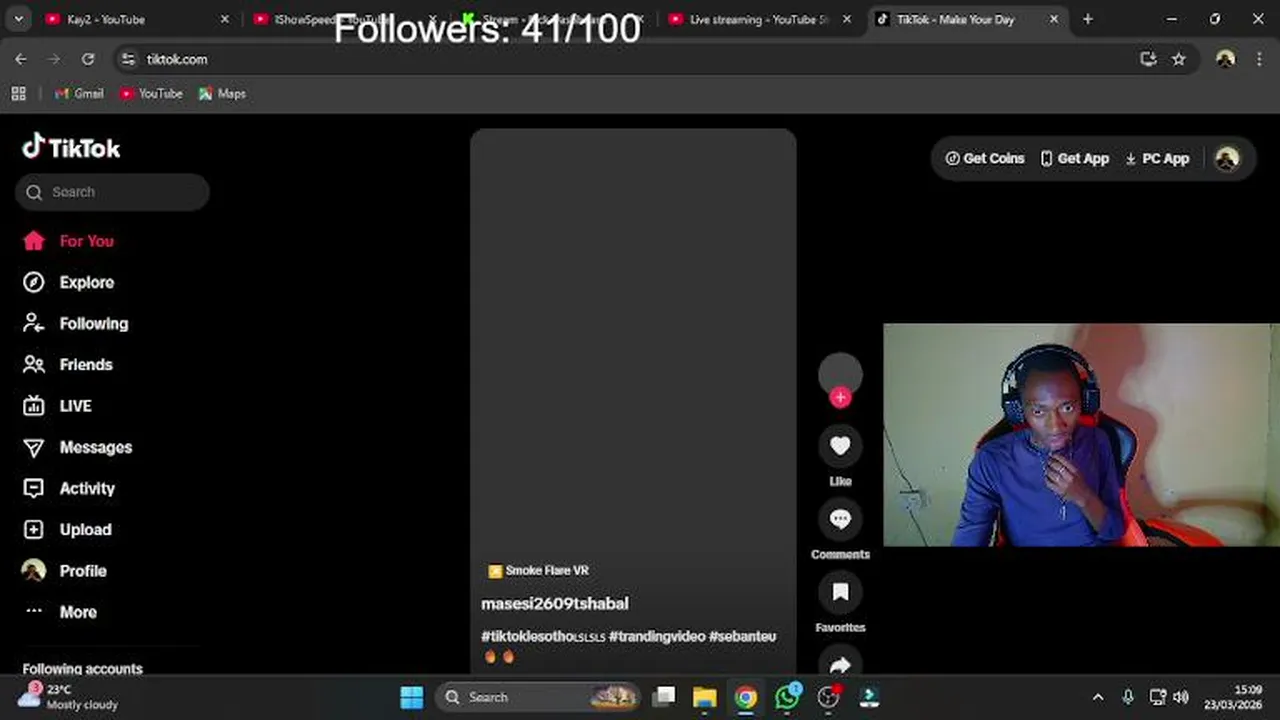Expand the More menu in sidebar
1280x720 pixels.
pyautogui.click(x=60, y=612)
